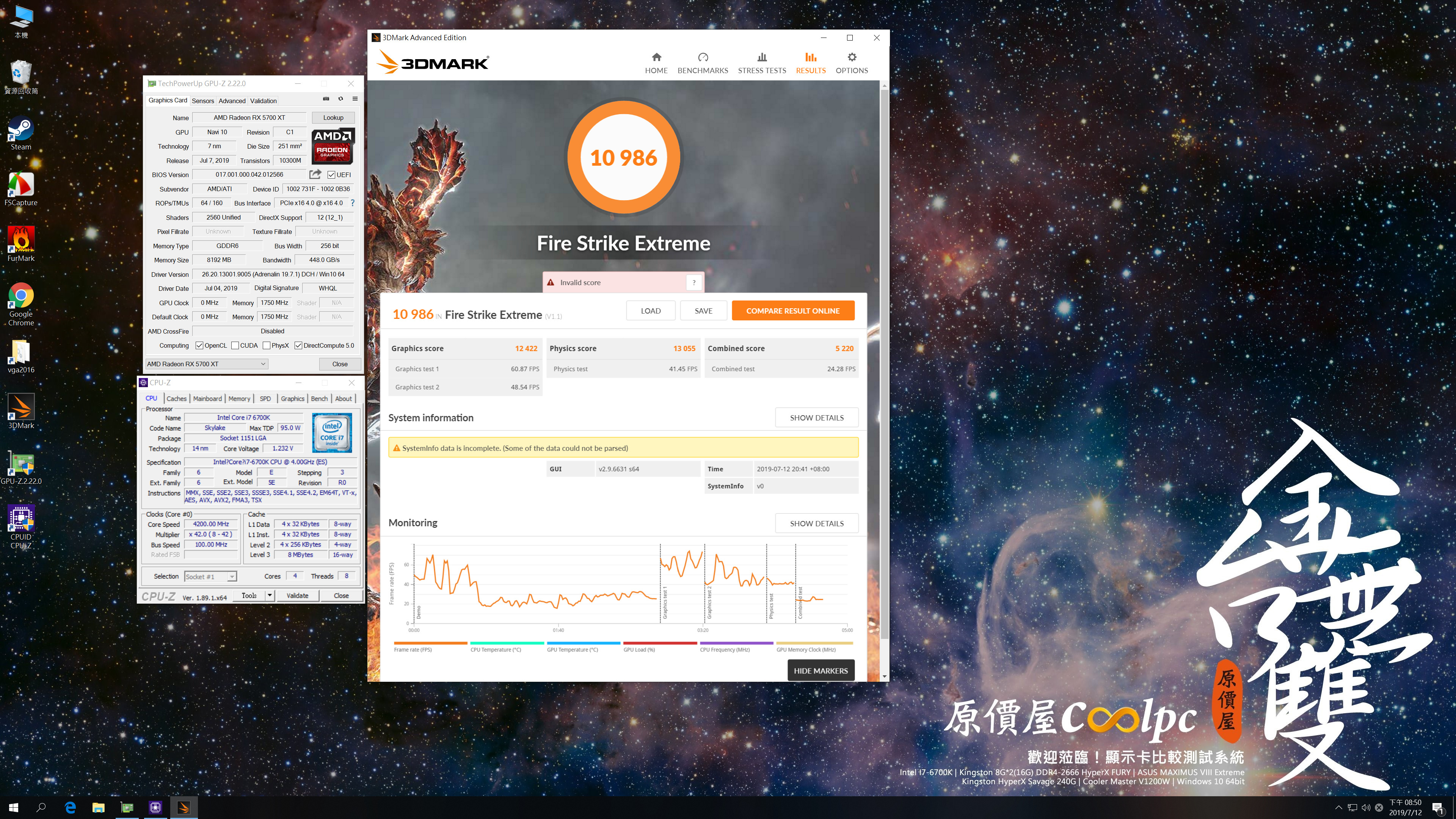1456x819 pixels.
Task: Open the Mainboard tab in CPU-Z
Action: [207, 399]
